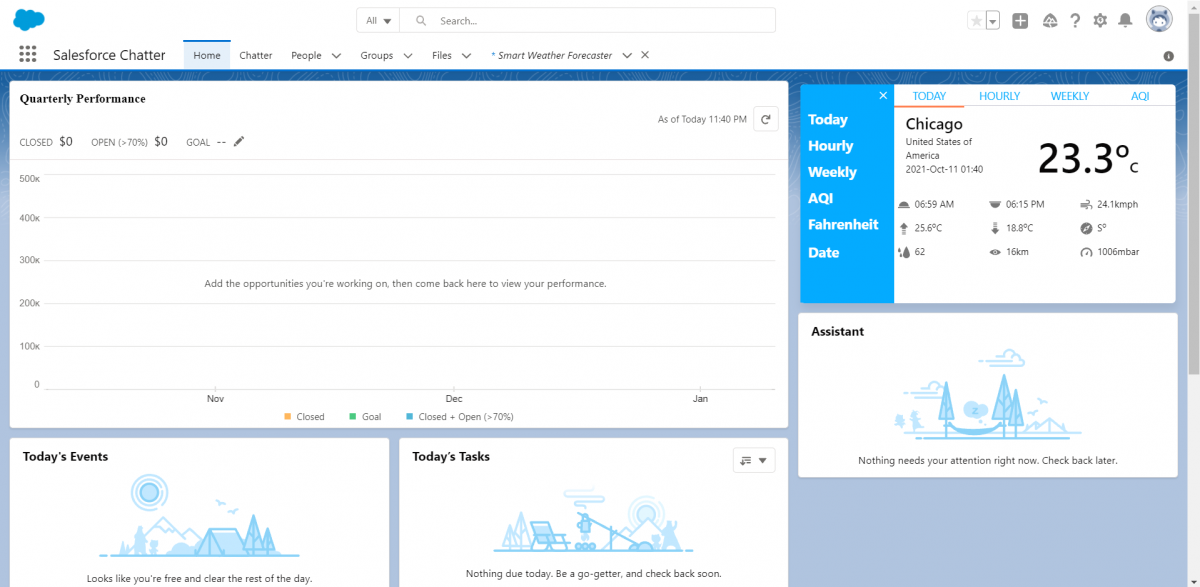
Task: Open the Global Actions plus menu
Action: coord(1020,21)
